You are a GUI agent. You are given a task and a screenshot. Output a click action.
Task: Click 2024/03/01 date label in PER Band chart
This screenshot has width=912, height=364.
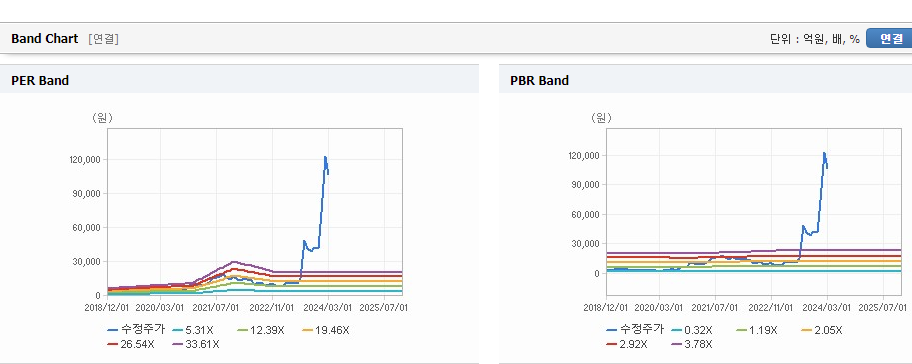click(x=329, y=307)
